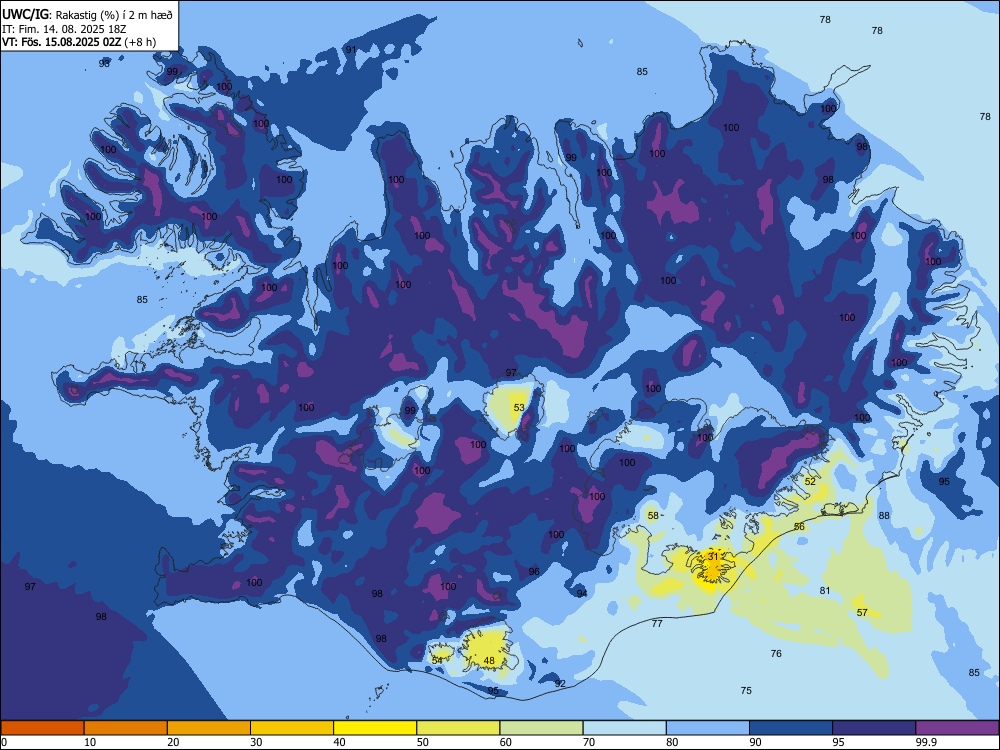Click the '54' value beside the 48 patch
This screenshot has height=750, width=1000.
[x=438, y=661]
